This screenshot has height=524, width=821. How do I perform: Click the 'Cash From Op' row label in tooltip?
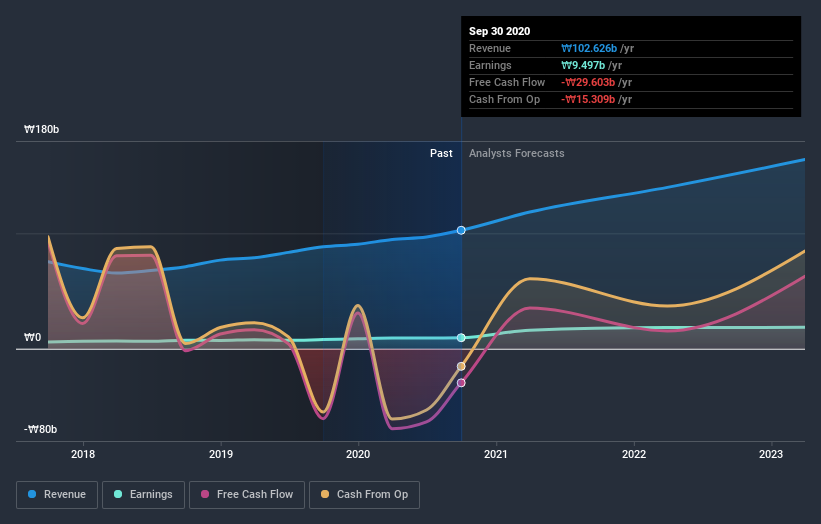[504, 99]
